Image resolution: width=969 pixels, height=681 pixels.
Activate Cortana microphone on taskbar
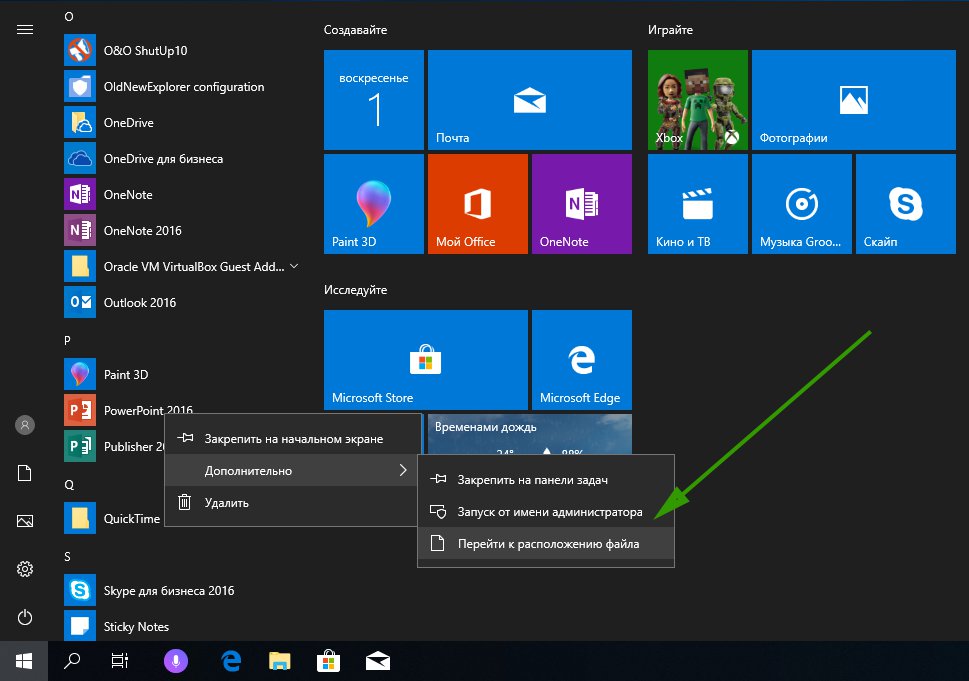coord(176,661)
